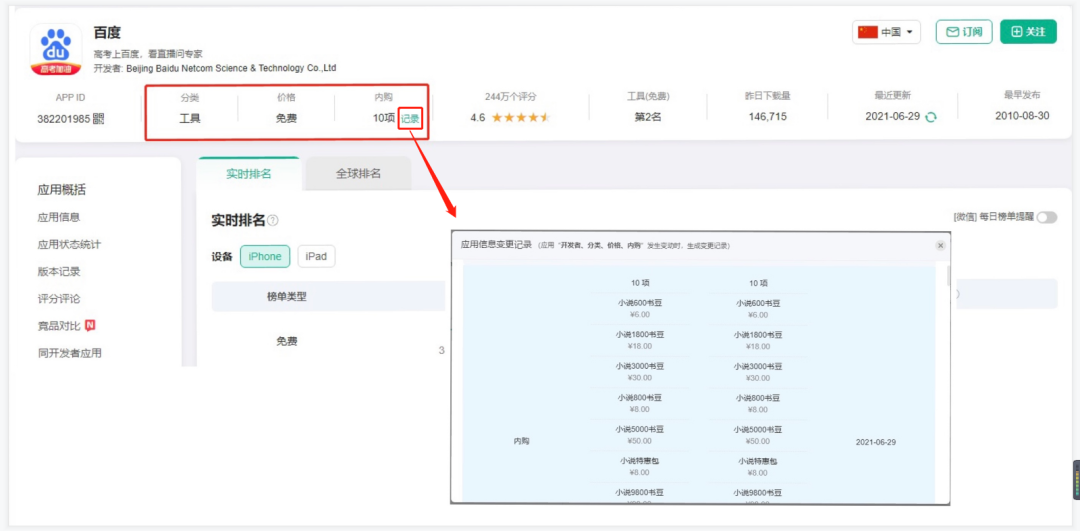Click the red N badge next to 竞品对比
Screen dimensions: 1080x531
(x=90, y=325)
